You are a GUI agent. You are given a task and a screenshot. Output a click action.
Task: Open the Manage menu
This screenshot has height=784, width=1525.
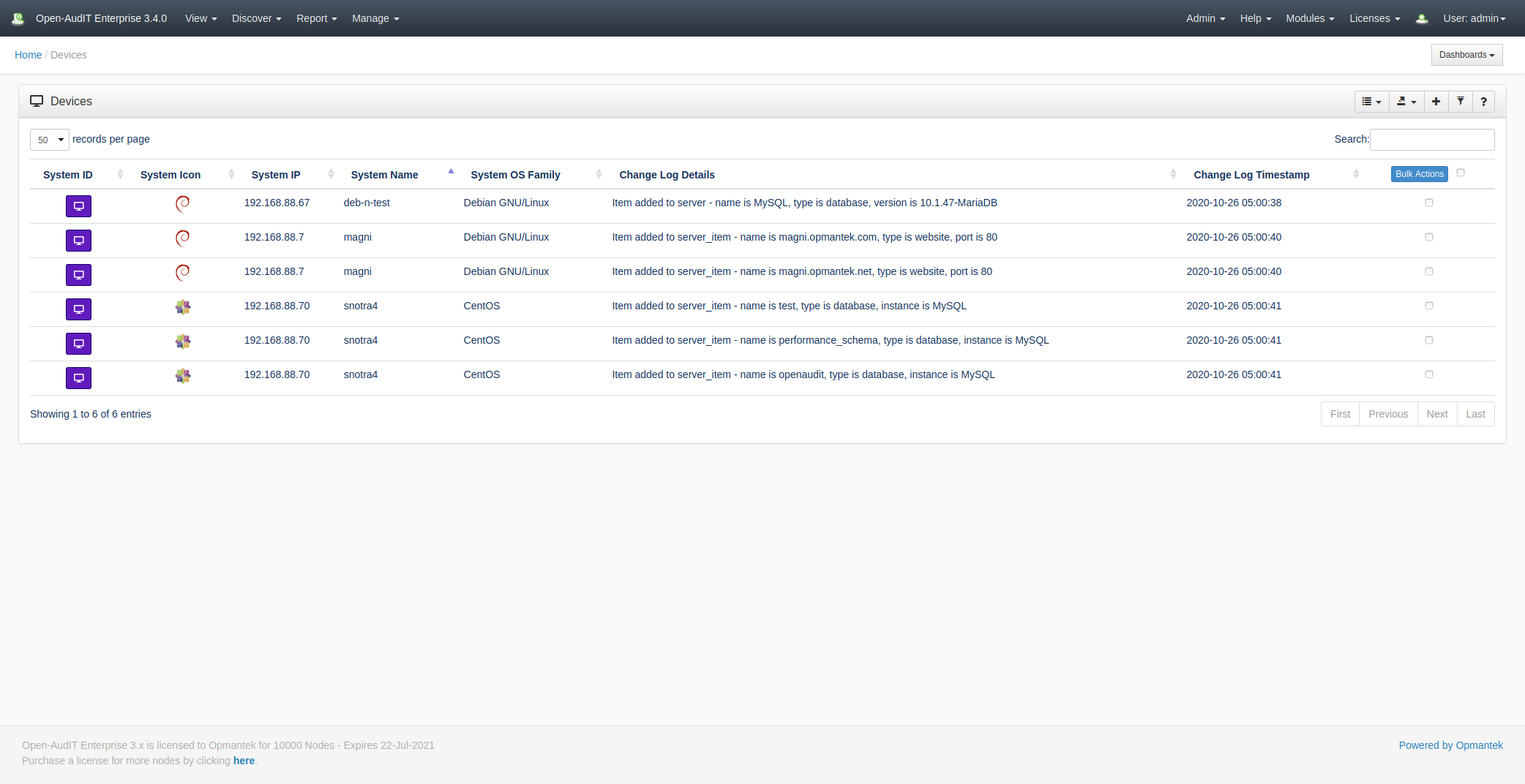(375, 18)
